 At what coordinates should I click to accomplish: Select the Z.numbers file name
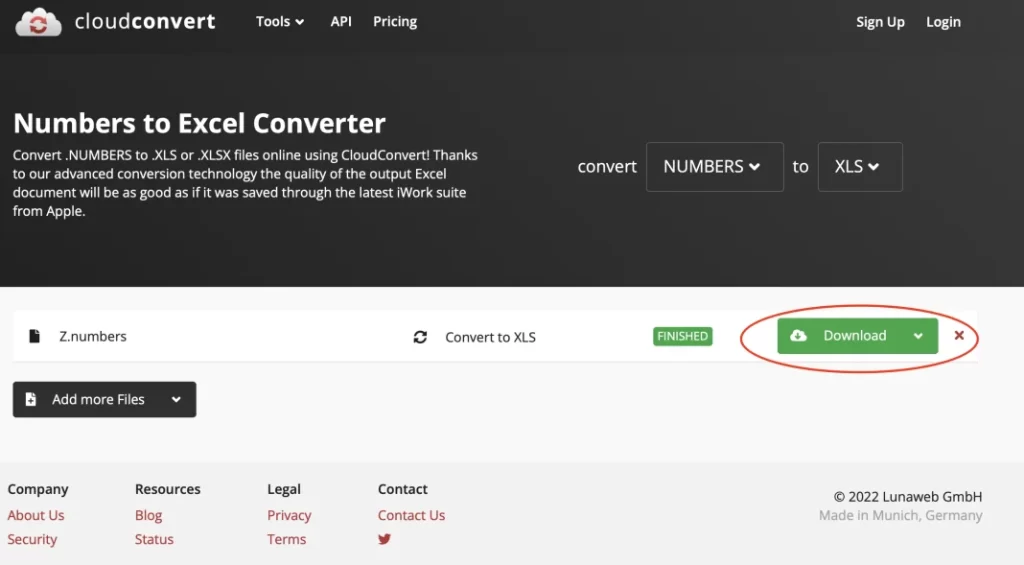93,336
